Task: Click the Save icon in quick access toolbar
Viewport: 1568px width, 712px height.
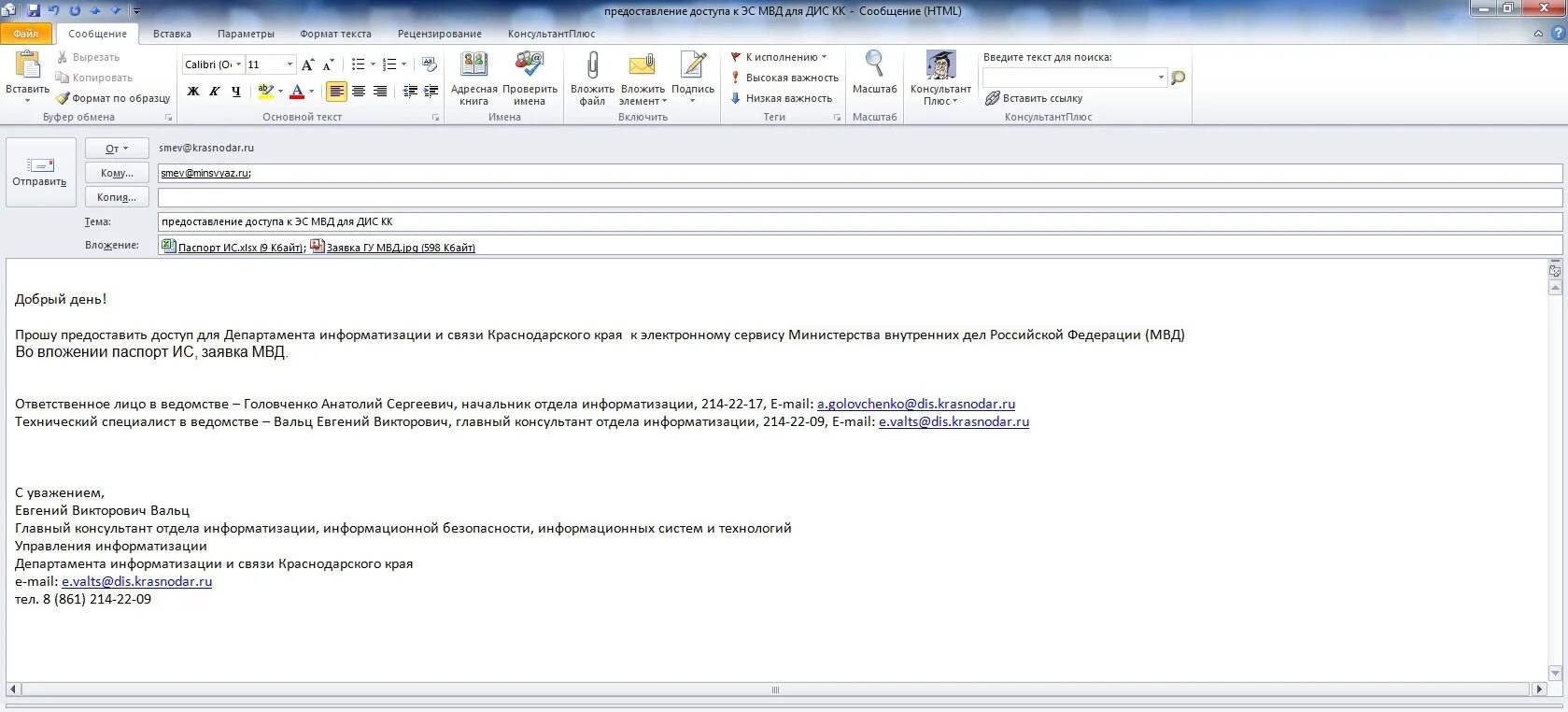Action: 34,10
